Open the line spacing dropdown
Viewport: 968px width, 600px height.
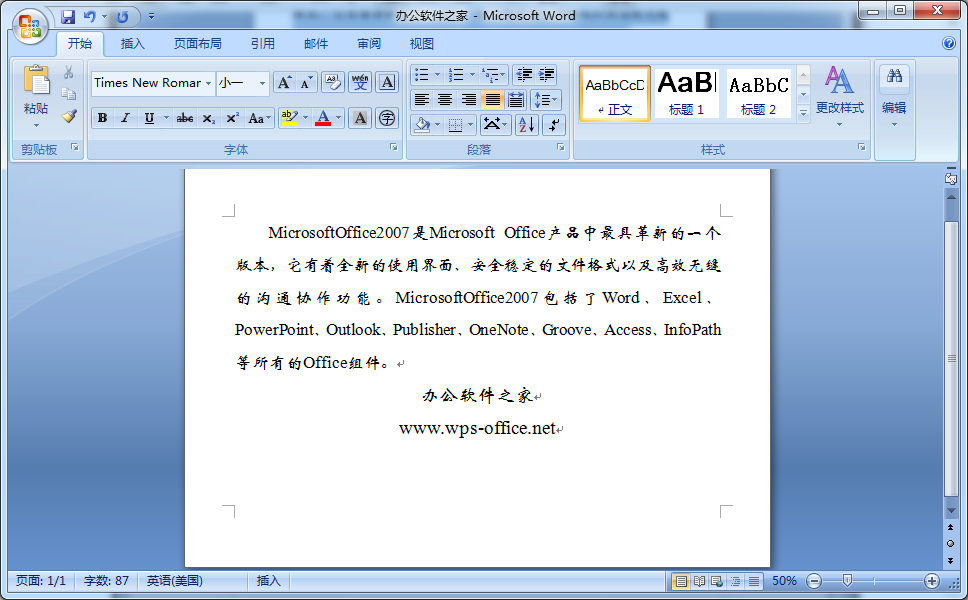[545, 100]
